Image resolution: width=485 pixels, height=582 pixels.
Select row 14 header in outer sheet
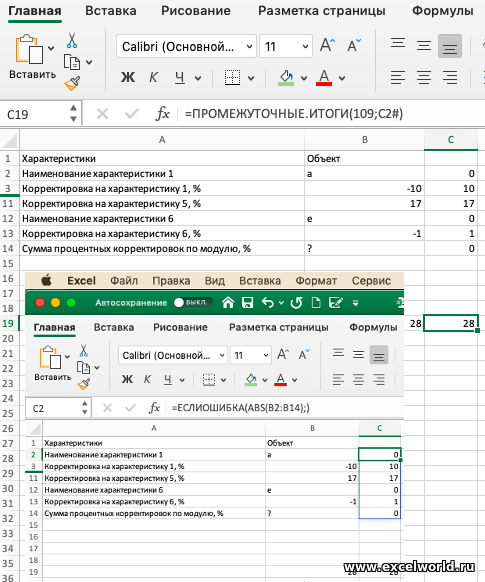10,248
